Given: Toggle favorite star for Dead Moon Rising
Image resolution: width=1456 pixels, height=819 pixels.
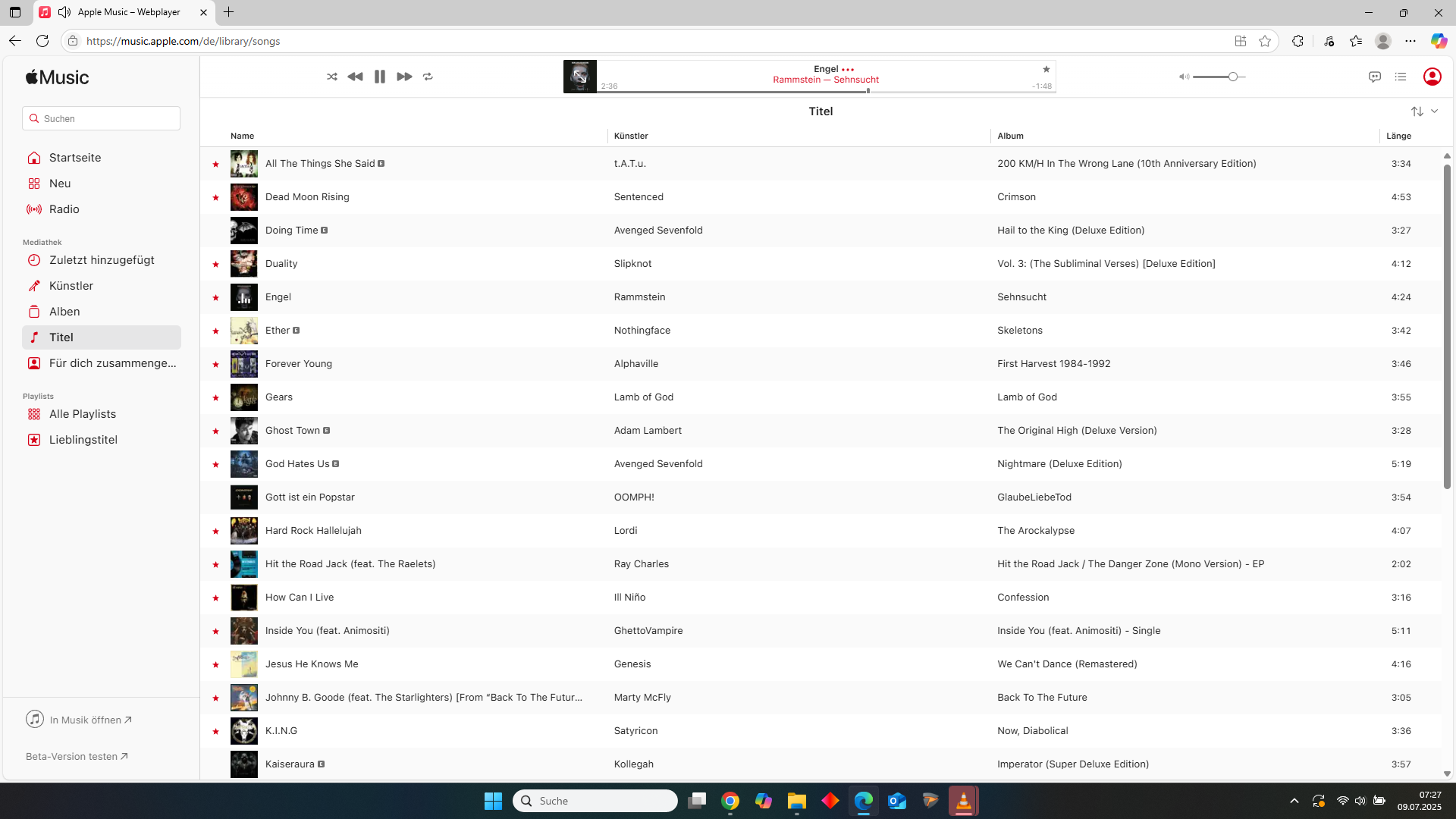Looking at the screenshot, I should [215, 197].
